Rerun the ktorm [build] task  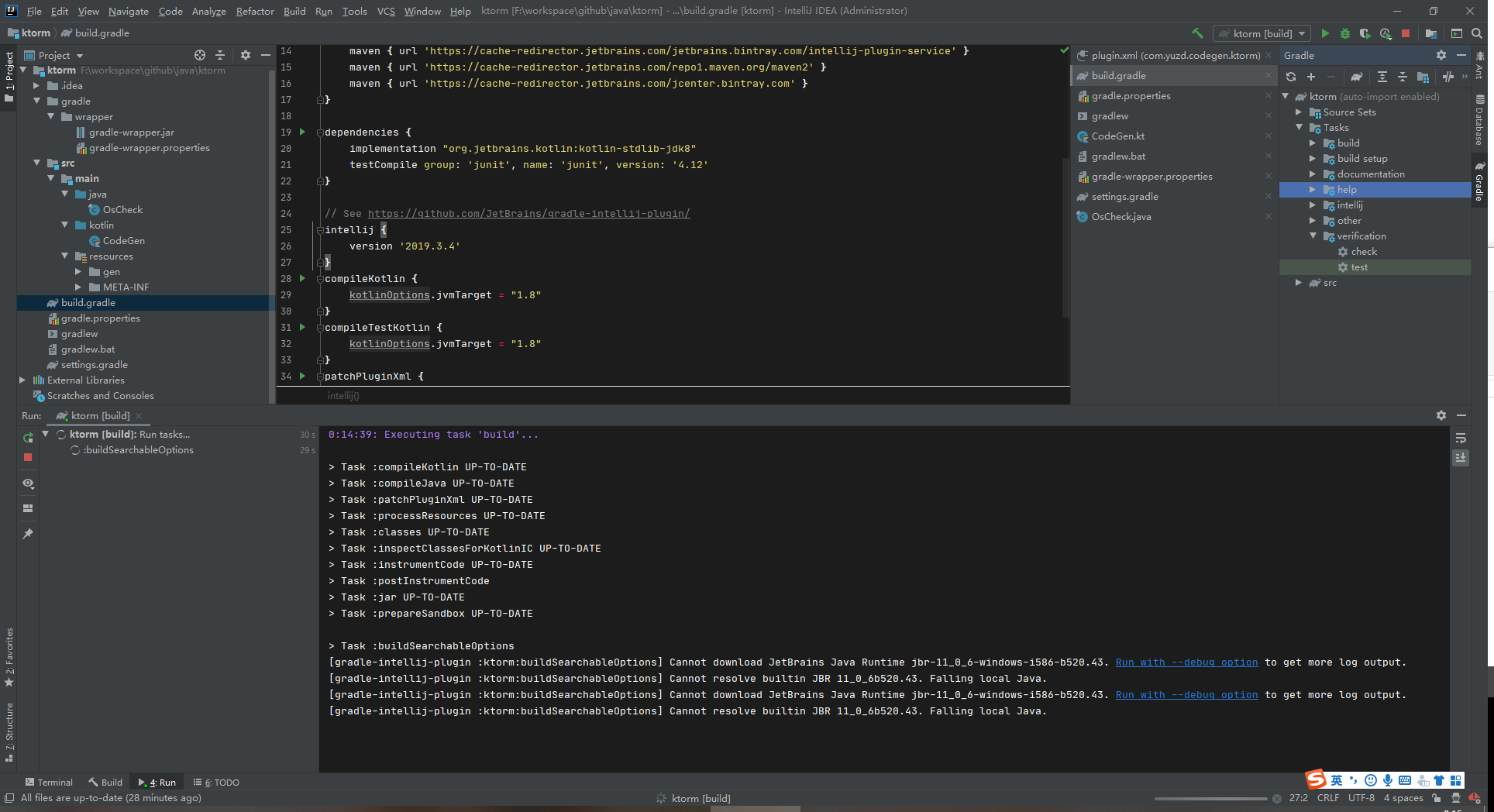(28, 437)
